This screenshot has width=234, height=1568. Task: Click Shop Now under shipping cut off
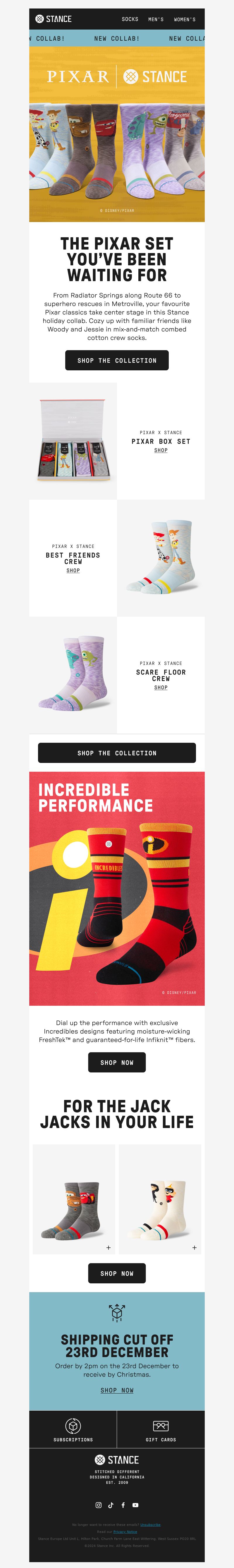(117, 1390)
